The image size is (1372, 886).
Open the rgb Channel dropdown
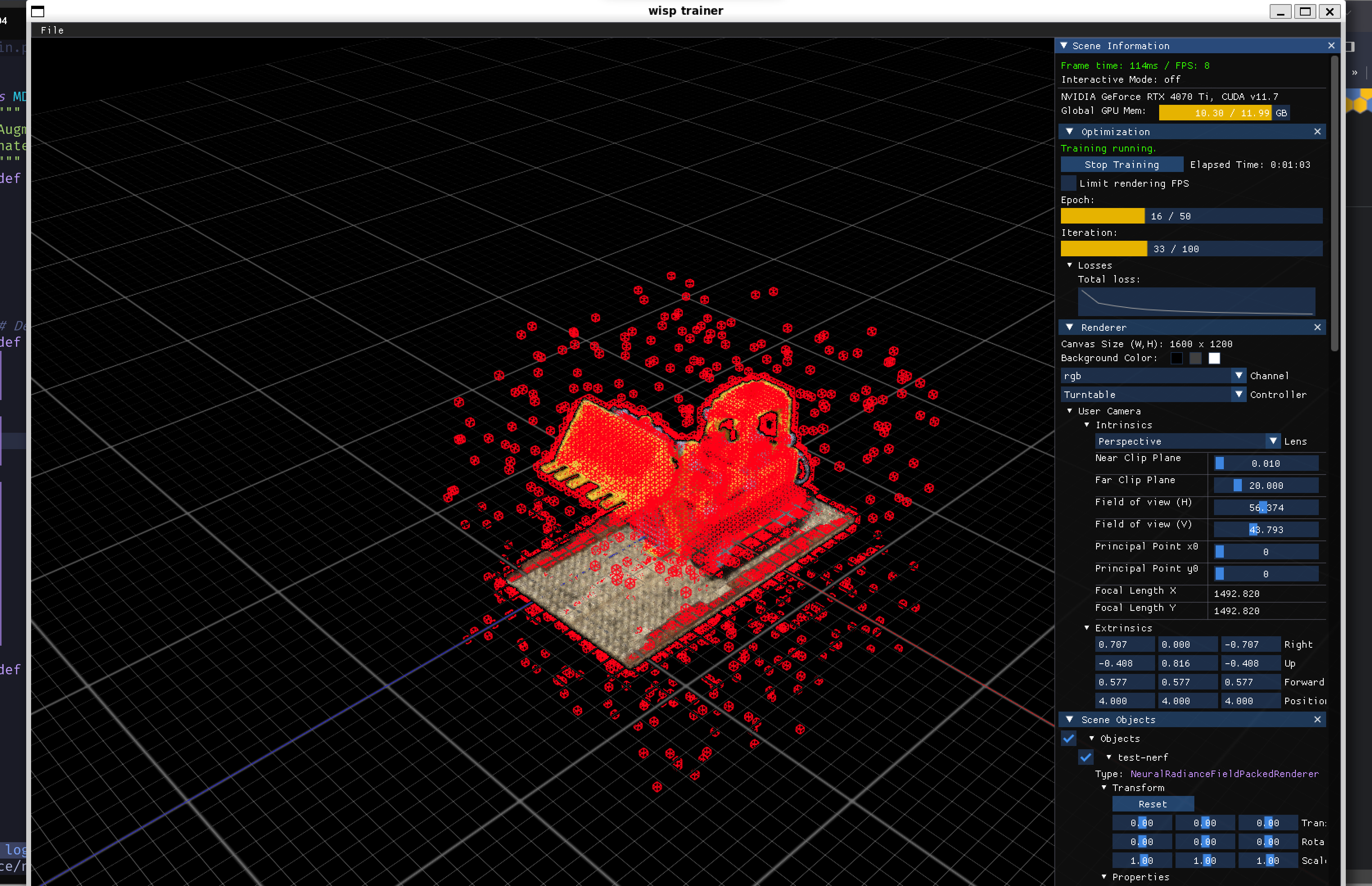1153,376
